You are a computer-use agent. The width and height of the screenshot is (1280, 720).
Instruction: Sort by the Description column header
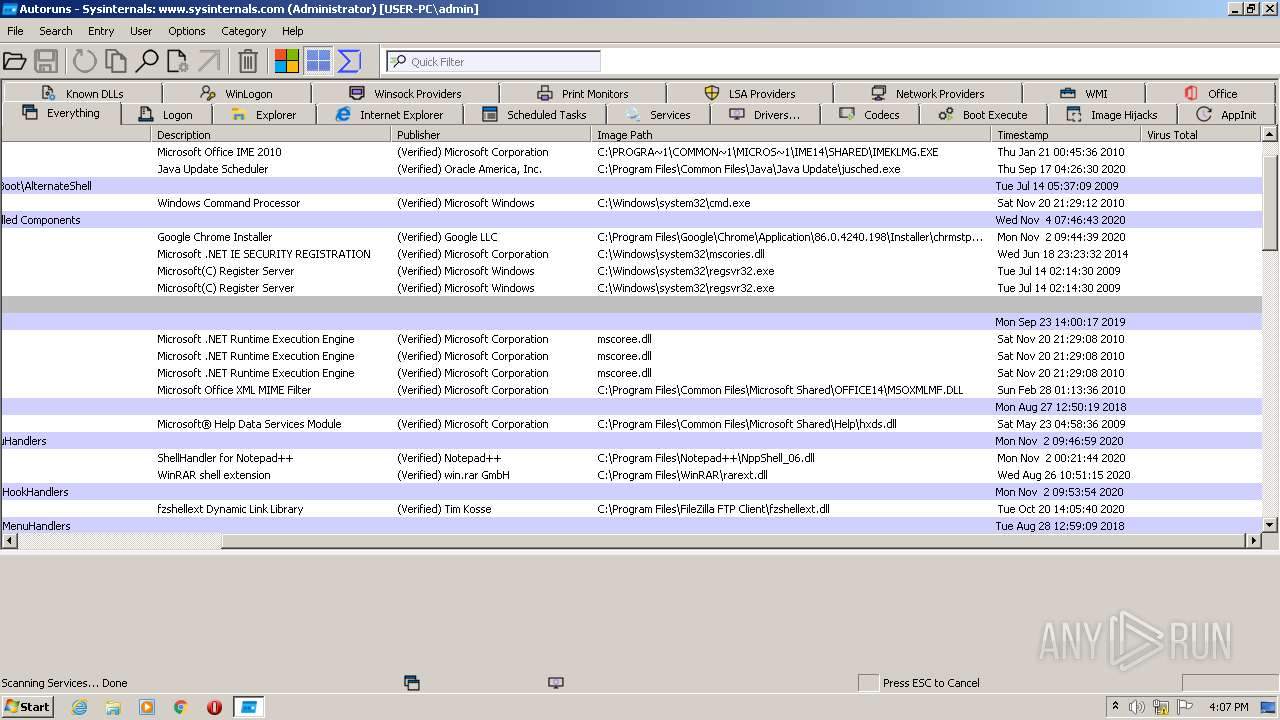271,134
